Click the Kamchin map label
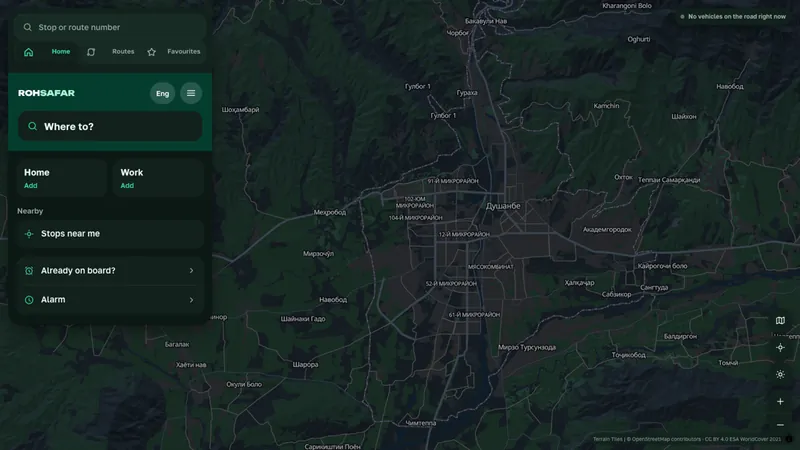Image resolution: width=800 pixels, height=450 pixels. pyautogui.click(x=606, y=106)
